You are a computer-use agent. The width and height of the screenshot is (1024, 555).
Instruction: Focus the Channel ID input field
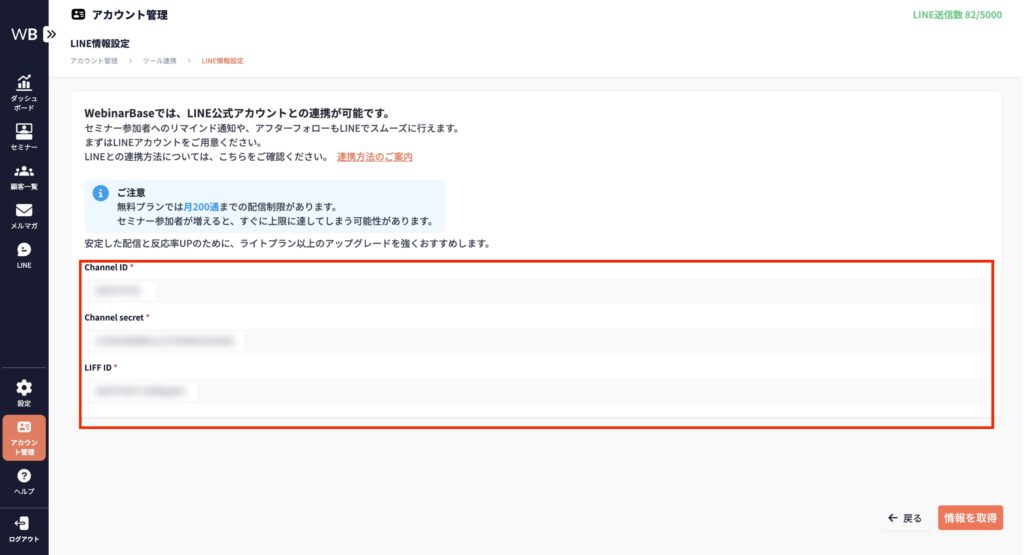click(x=535, y=291)
